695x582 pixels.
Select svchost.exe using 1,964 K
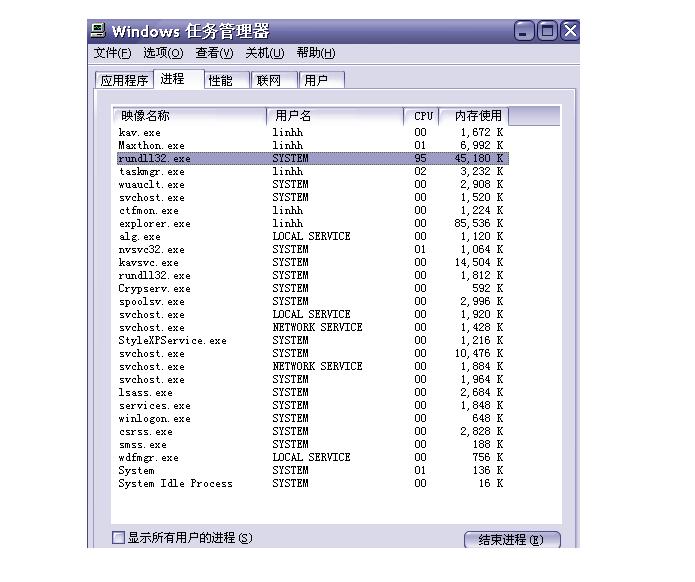click(313, 379)
